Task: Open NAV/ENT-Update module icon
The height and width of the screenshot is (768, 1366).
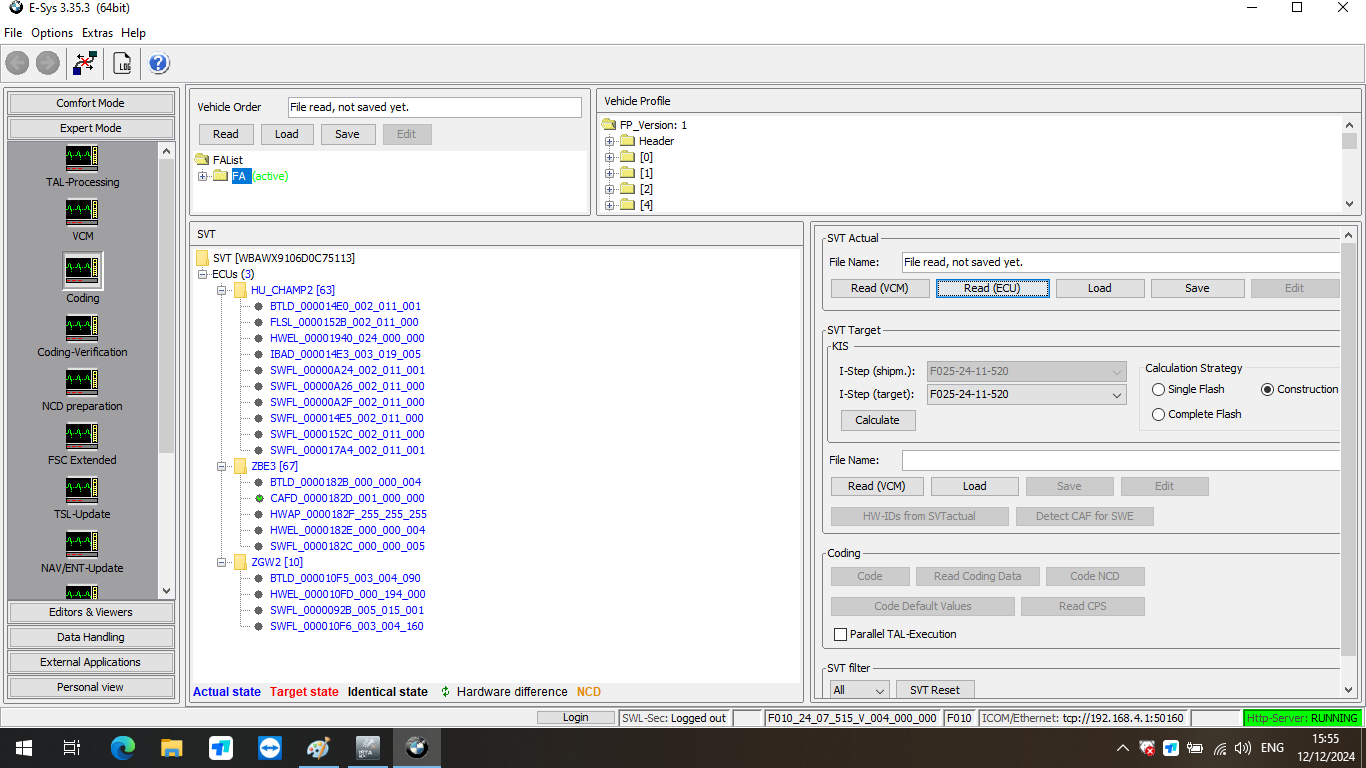Action: (82, 544)
